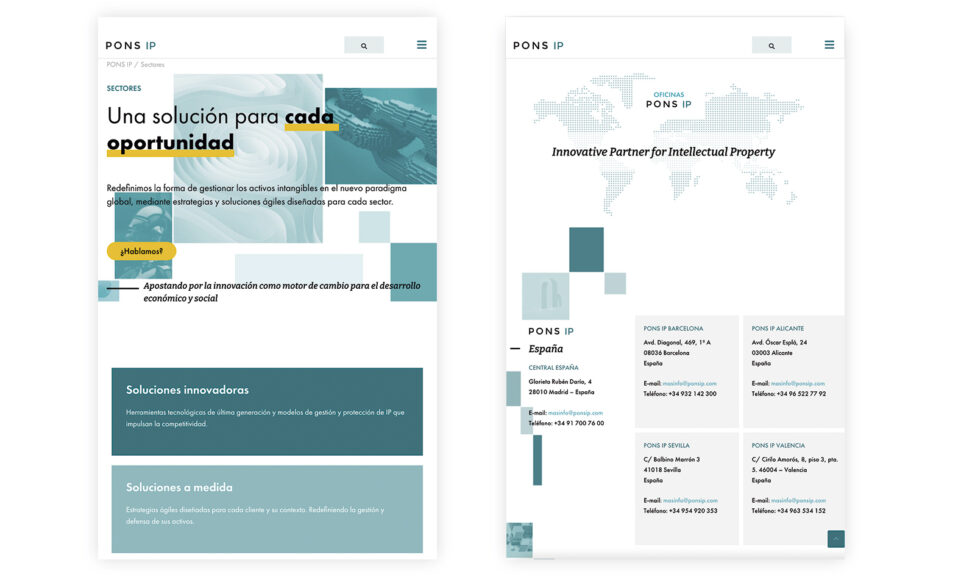Image resolution: width=975 pixels, height=585 pixels.
Task: Open the Soluciones innovadoras card
Action: click(x=267, y=411)
